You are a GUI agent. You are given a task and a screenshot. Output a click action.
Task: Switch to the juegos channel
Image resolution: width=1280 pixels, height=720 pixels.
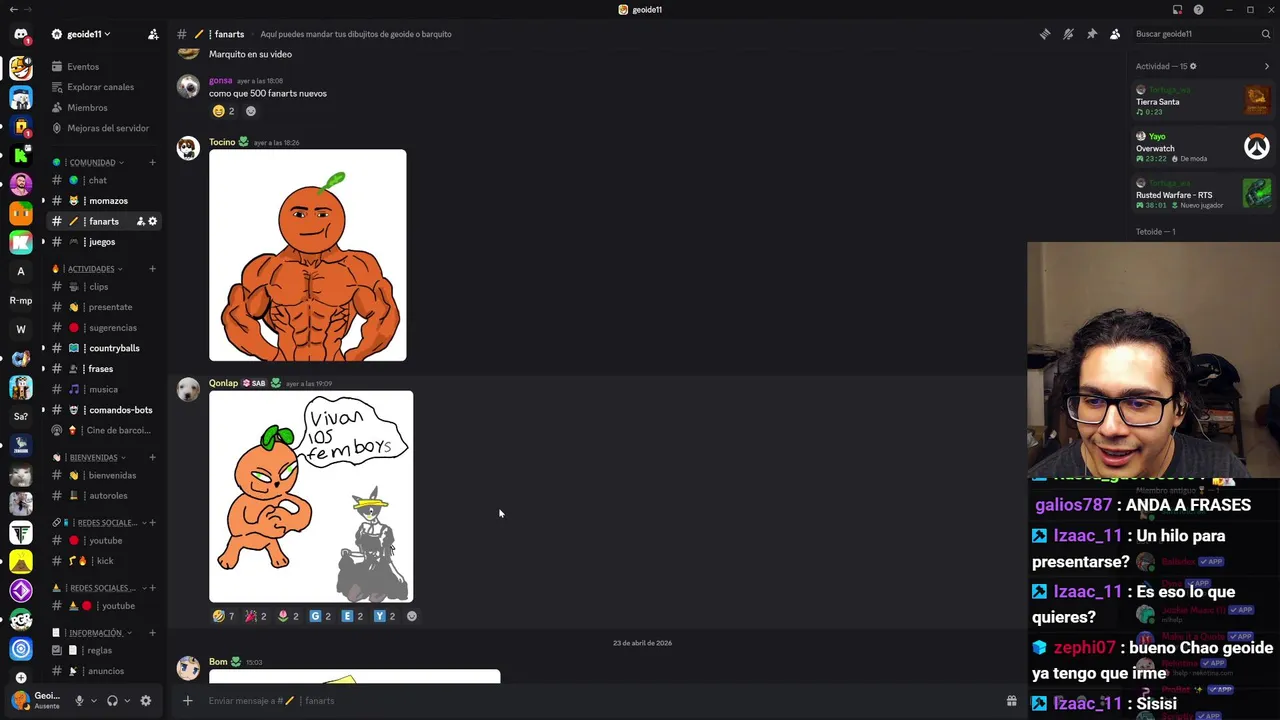click(104, 242)
